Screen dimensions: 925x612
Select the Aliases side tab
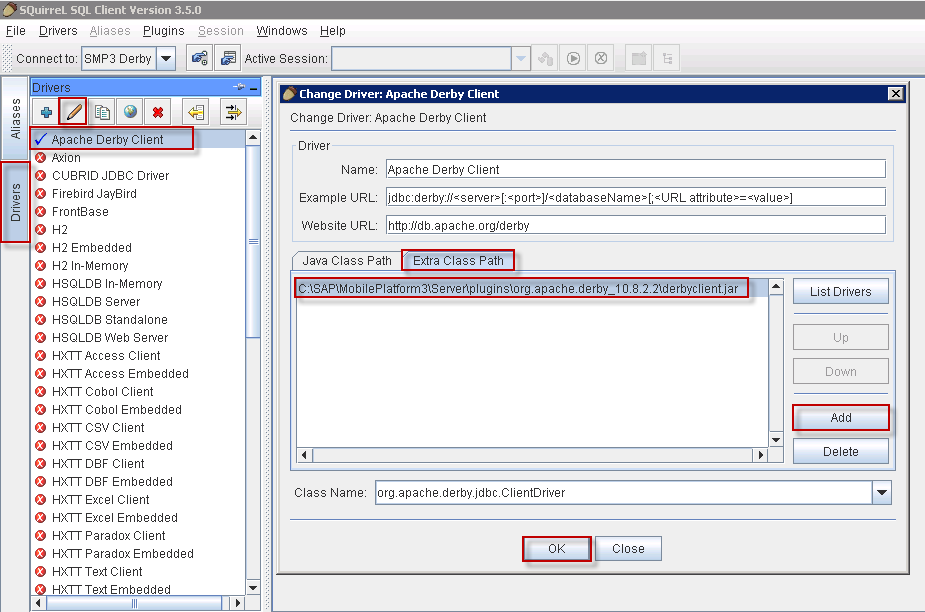click(15, 119)
